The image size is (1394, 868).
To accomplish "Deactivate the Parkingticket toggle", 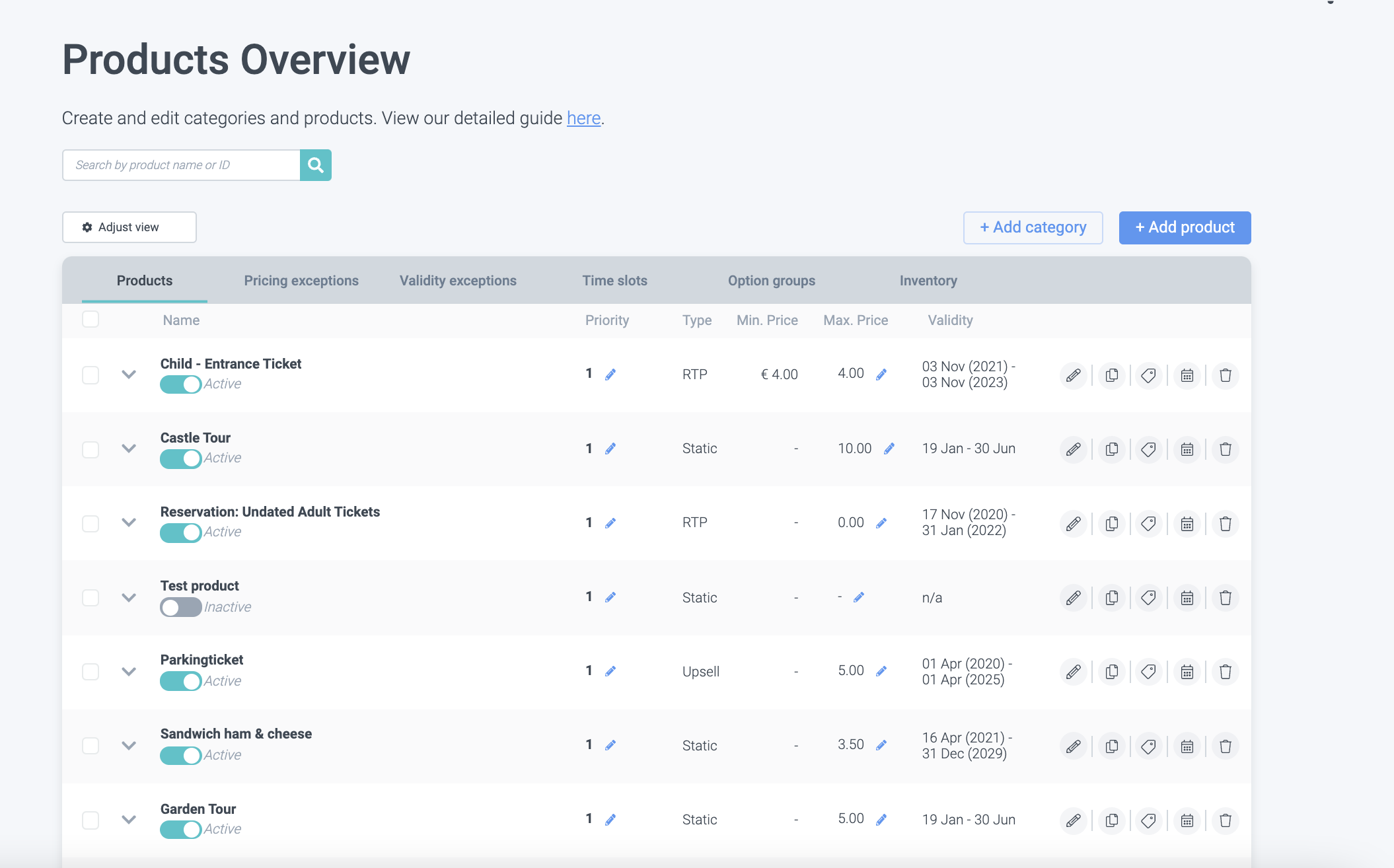I will 180,681.
